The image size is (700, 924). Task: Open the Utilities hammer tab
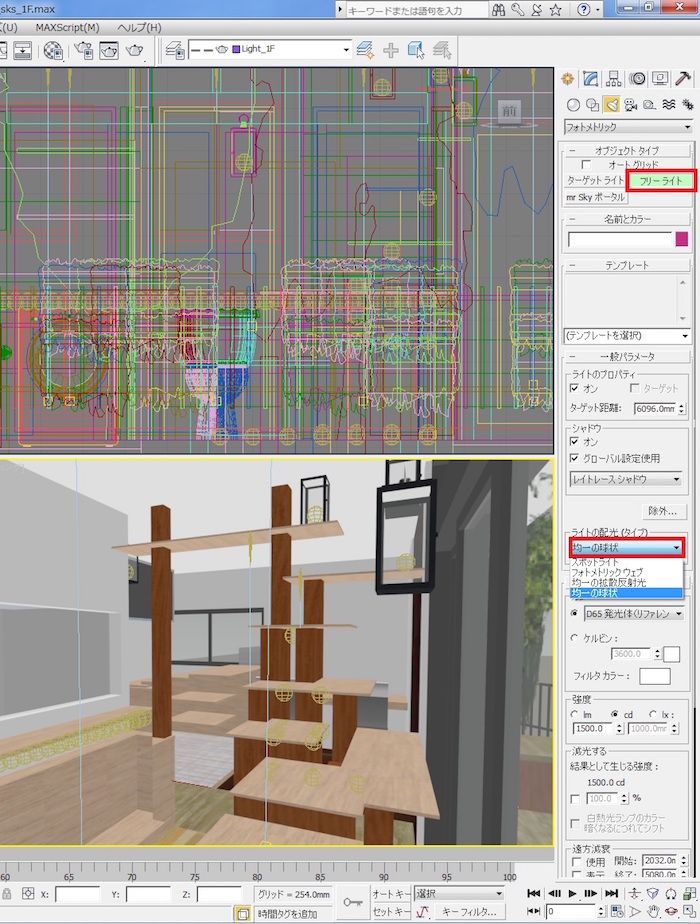tap(682, 79)
